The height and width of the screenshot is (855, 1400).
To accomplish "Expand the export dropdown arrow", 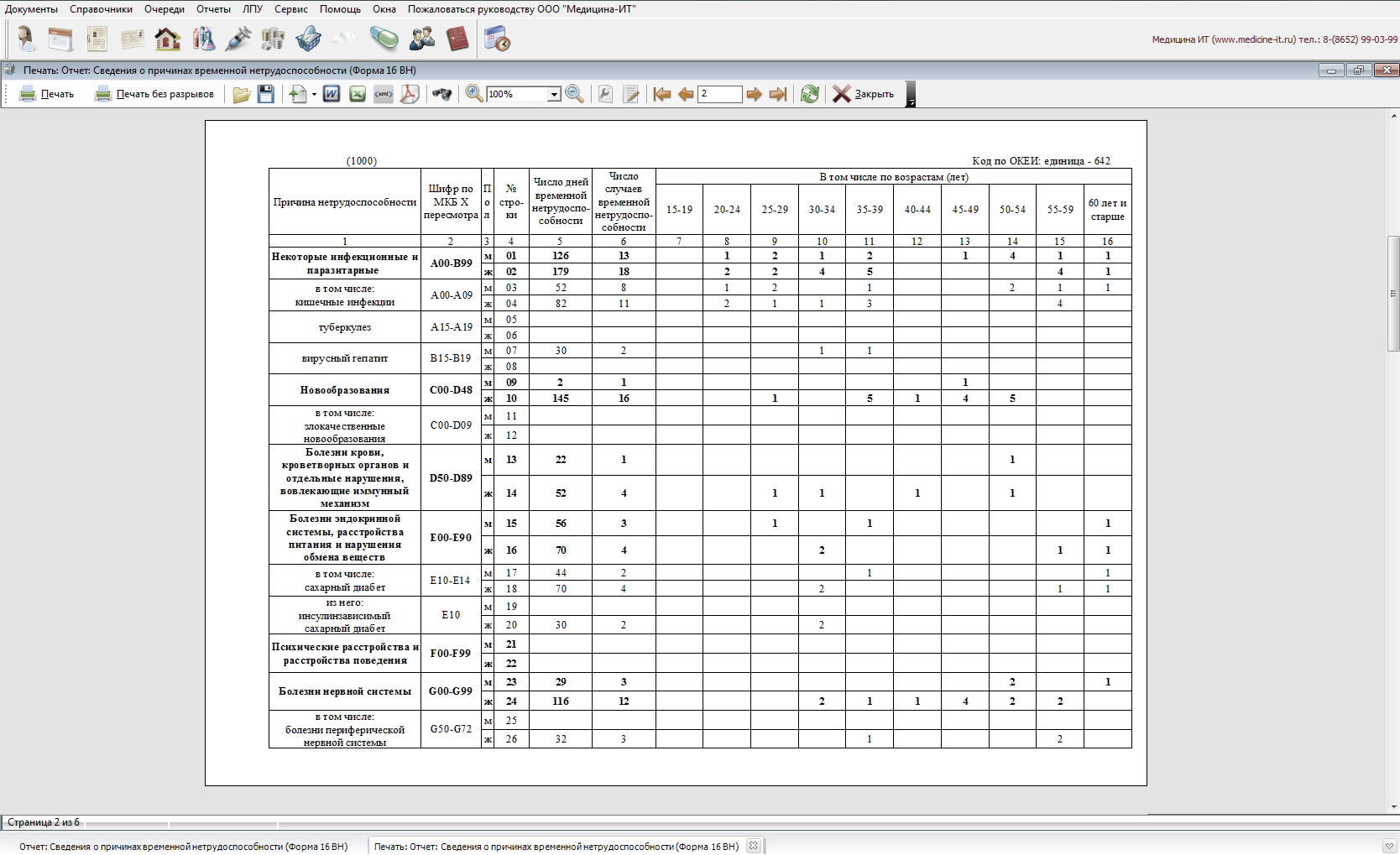I will (x=314, y=94).
